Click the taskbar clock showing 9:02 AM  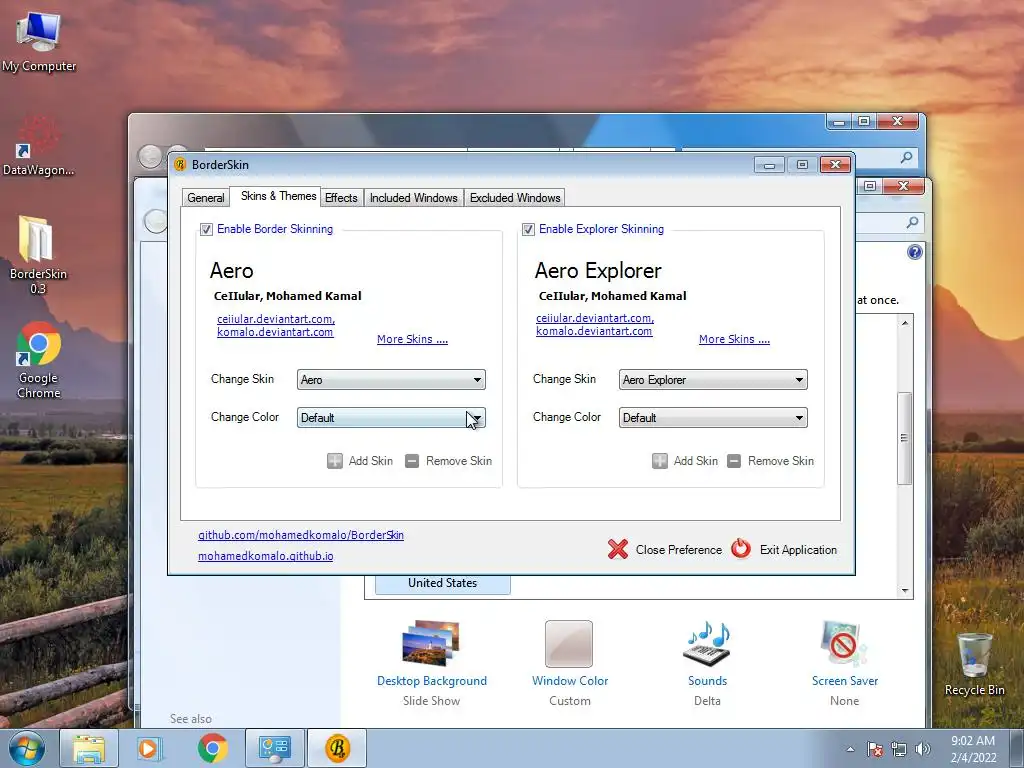[973, 748]
